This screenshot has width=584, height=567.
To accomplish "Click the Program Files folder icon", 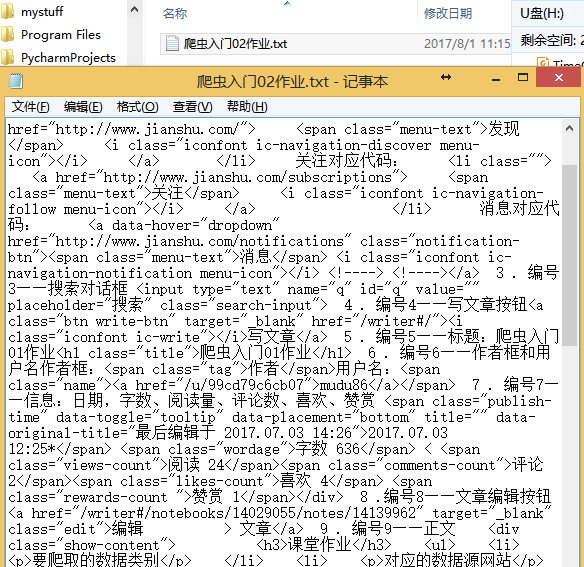I will coord(7,35).
